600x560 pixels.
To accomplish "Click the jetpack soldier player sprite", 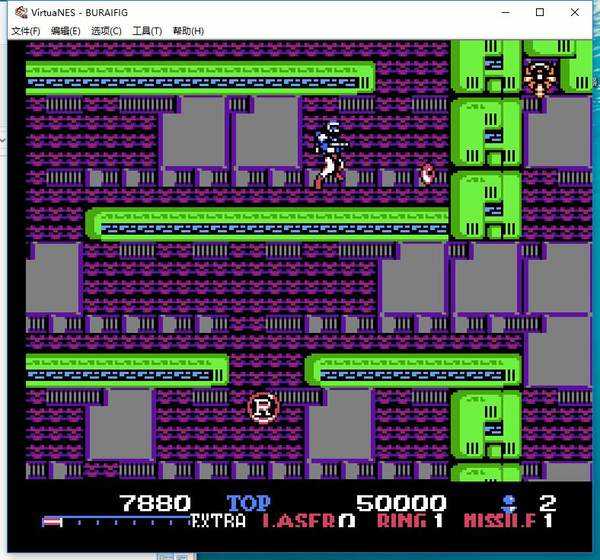I will click(x=331, y=154).
